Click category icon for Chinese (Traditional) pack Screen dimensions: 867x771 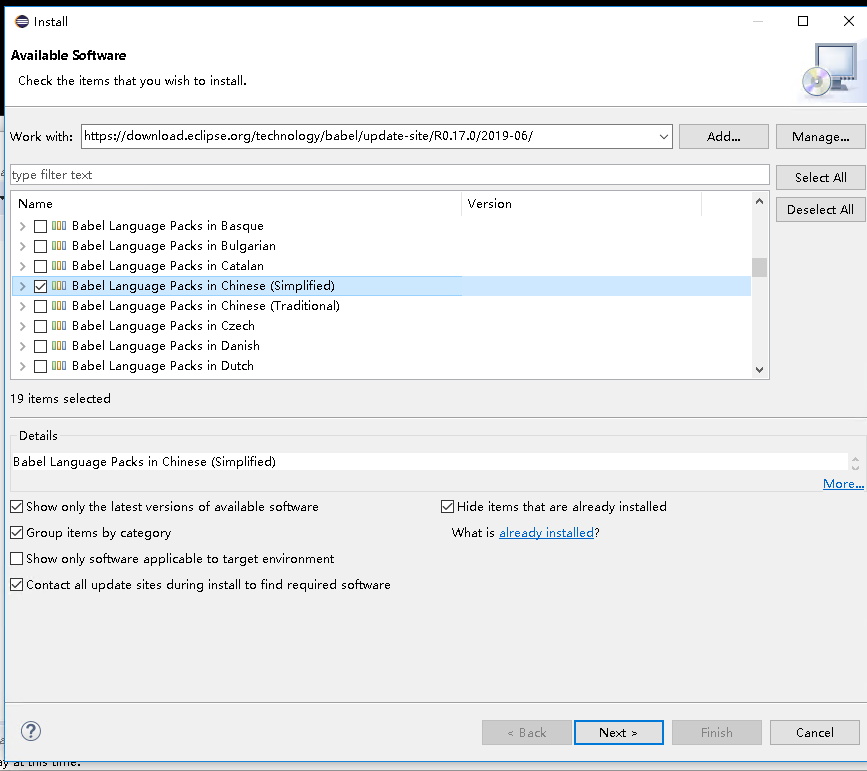pyautogui.click(x=59, y=306)
